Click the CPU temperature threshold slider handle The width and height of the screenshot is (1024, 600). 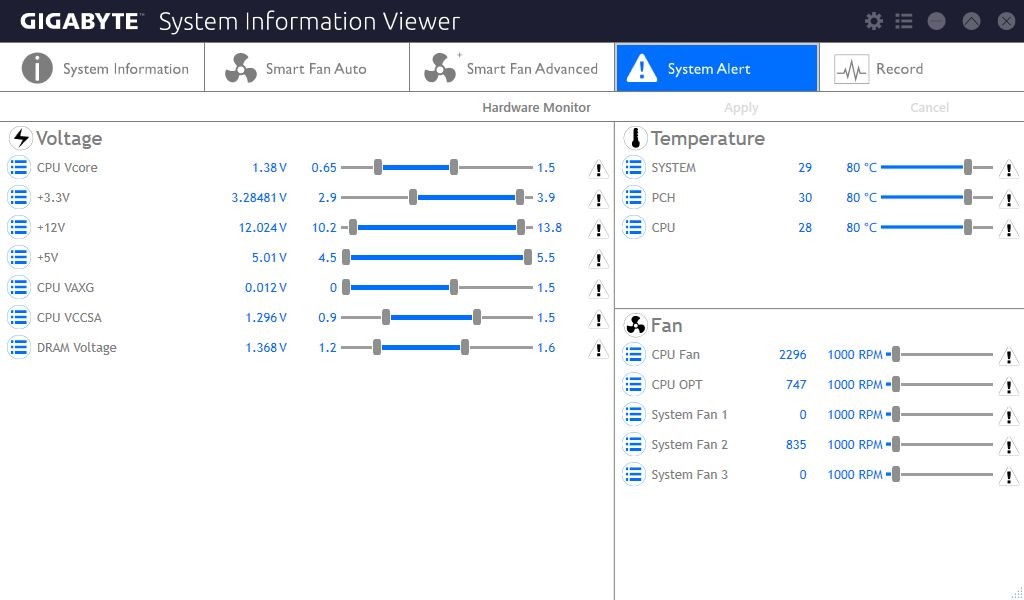coord(968,228)
